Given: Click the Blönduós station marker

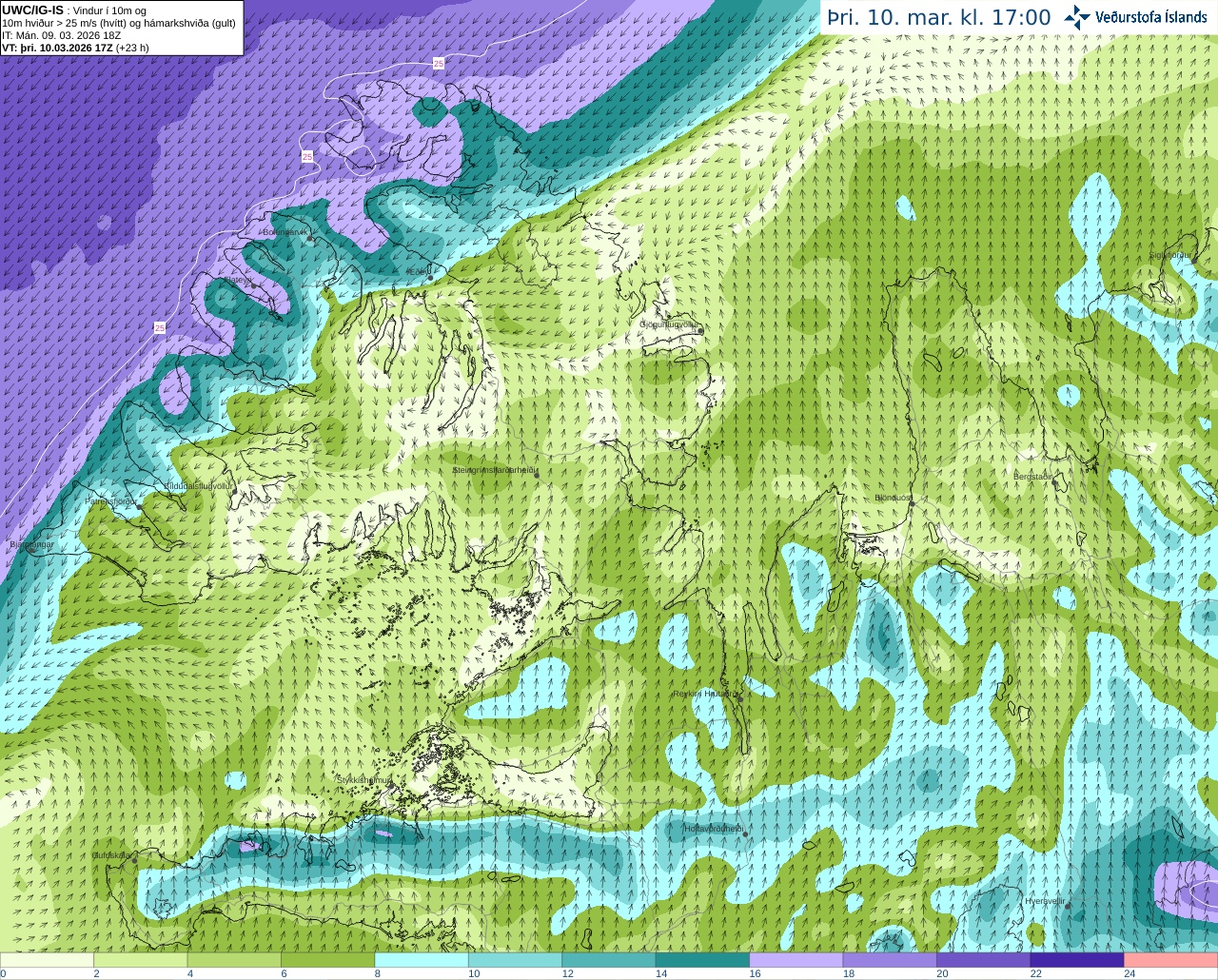Looking at the screenshot, I should (x=911, y=504).
